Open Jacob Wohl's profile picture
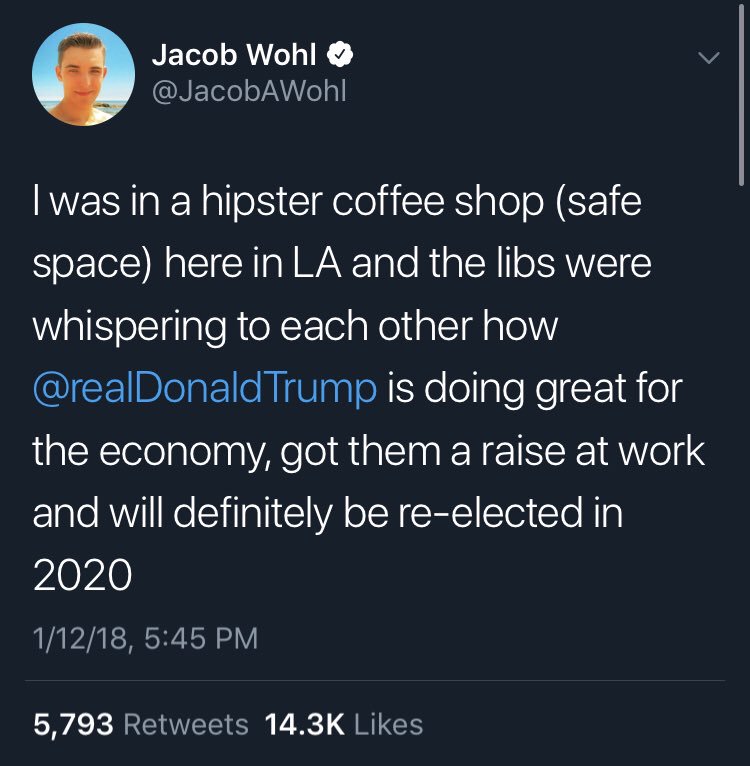750x766 pixels. 83,75
